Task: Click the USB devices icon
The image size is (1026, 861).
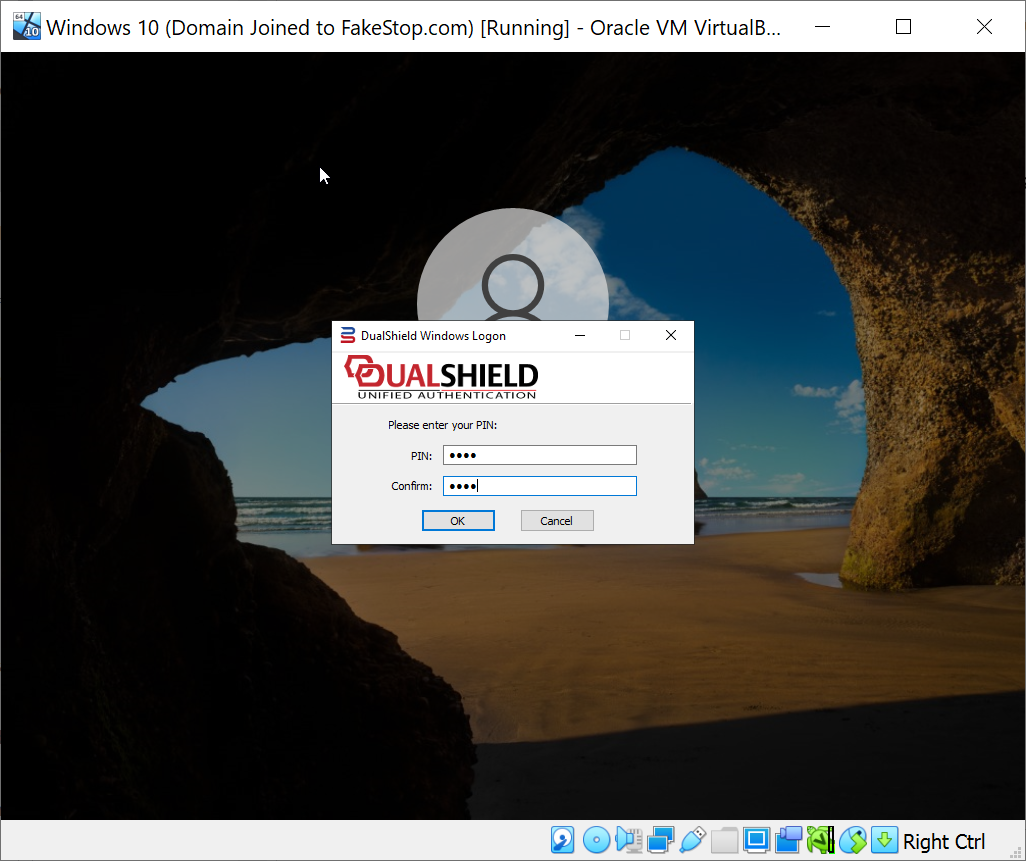Action: click(x=692, y=840)
